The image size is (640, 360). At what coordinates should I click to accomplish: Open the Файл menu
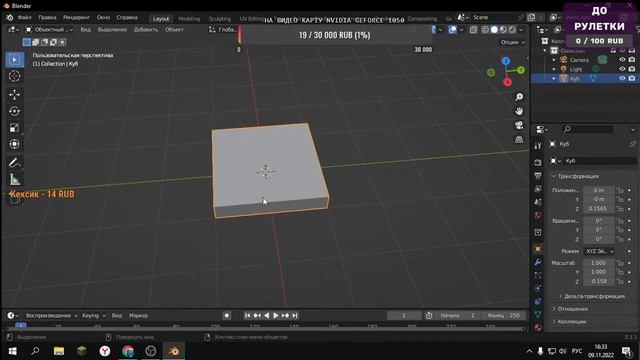(24, 18)
